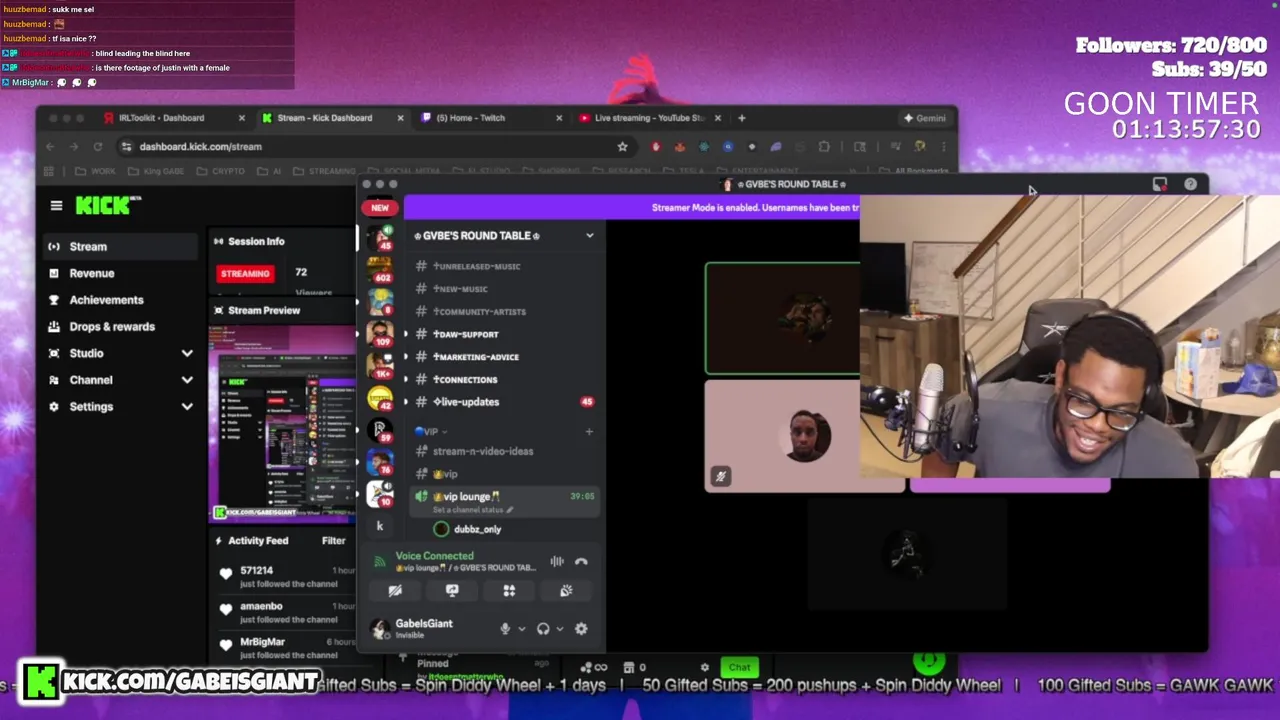This screenshot has width=1280, height=720.
Task: Select user dubbz_only in vip lounge
Action: tap(477, 529)
